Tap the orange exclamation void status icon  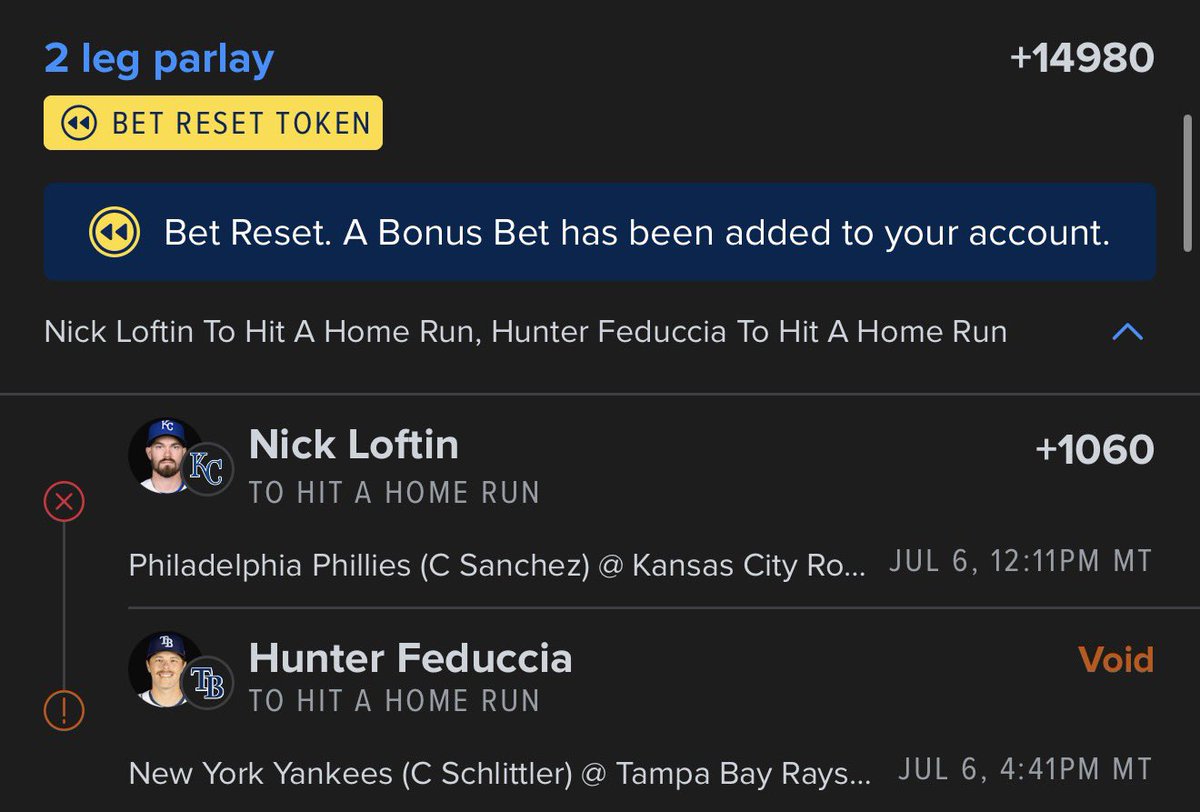[64, 711]
